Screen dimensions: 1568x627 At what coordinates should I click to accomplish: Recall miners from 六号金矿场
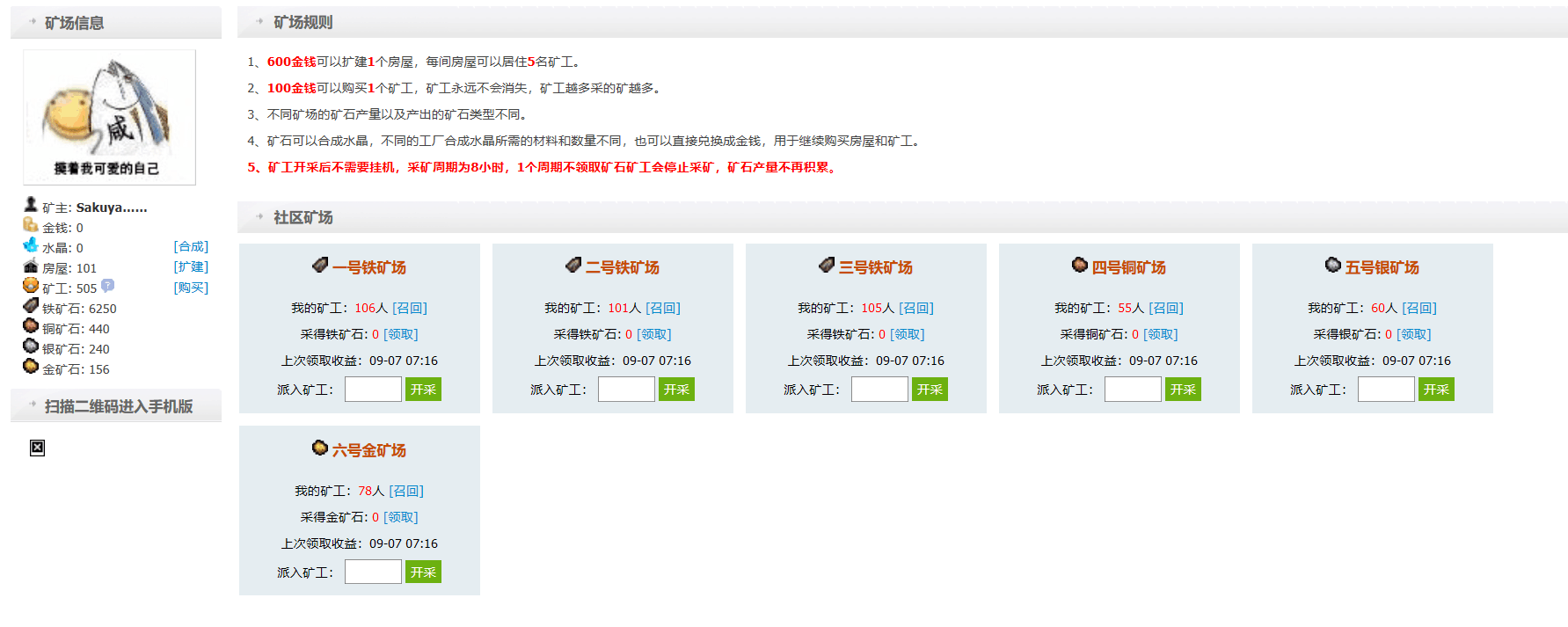pyautogui.click(x=406, y=491)
